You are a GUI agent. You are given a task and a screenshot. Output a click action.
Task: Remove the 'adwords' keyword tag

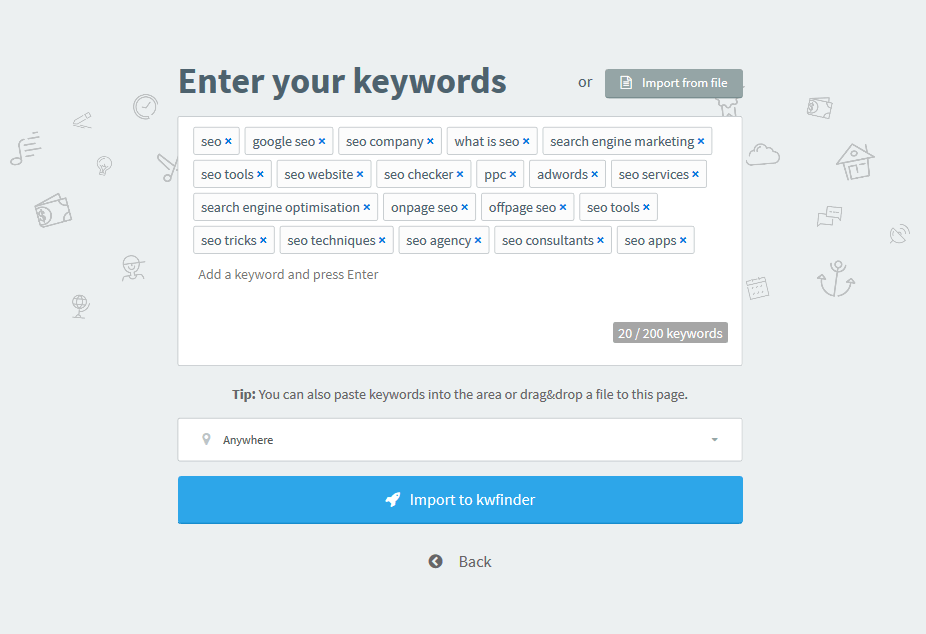click(594, 175)
